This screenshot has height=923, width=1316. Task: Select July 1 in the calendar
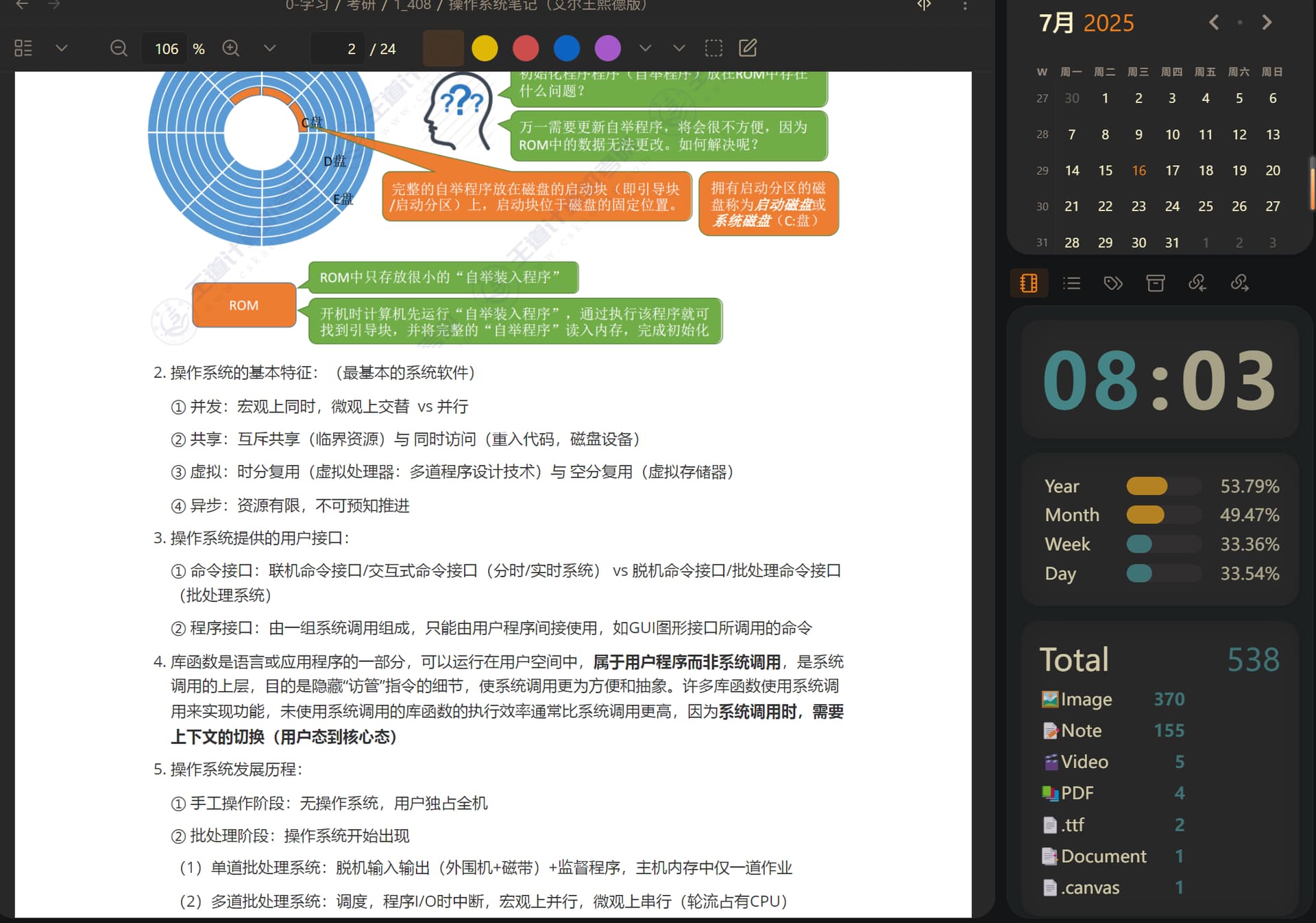point(1105,98)
